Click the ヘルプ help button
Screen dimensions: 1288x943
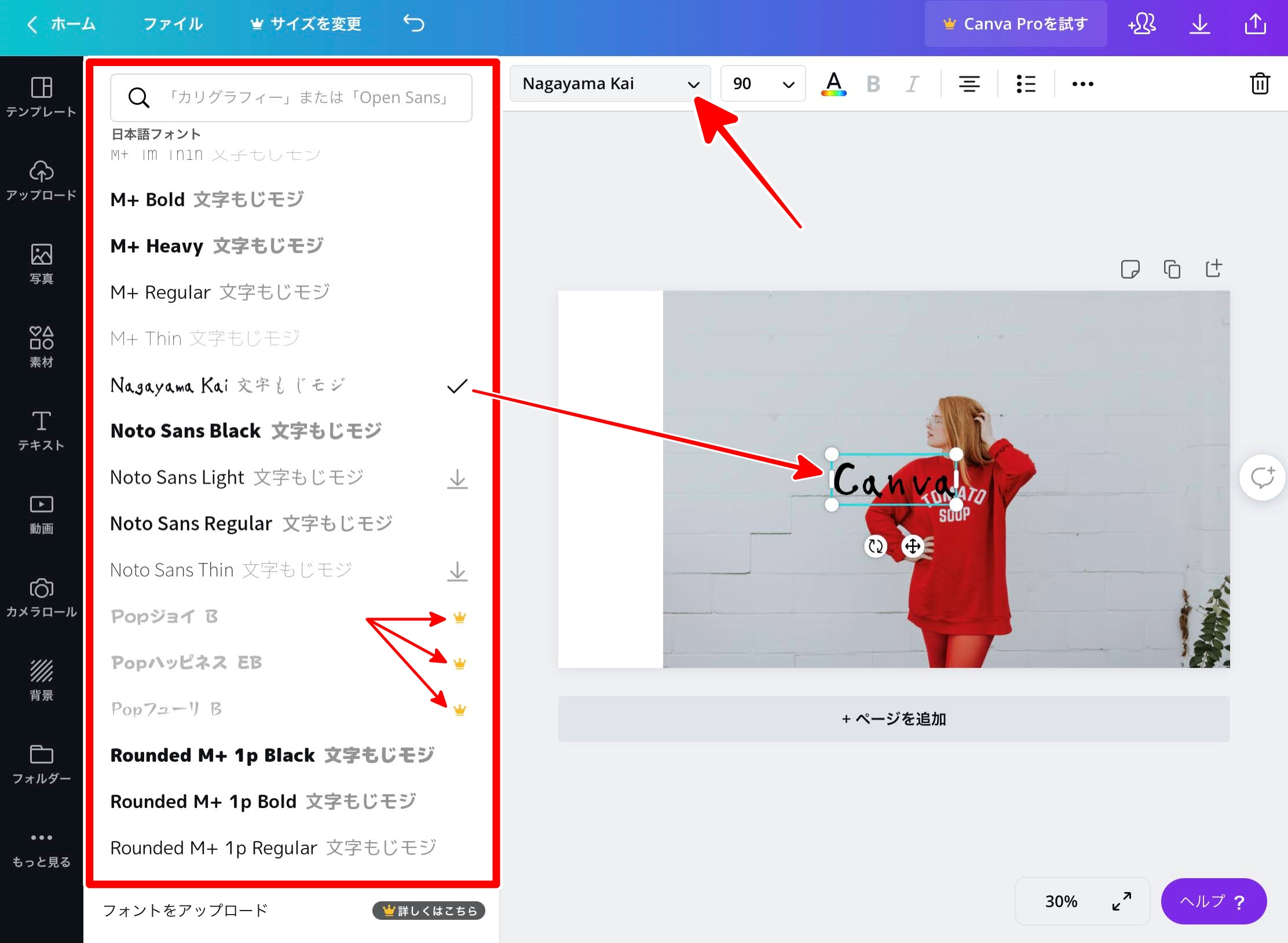pos(1213,901)
